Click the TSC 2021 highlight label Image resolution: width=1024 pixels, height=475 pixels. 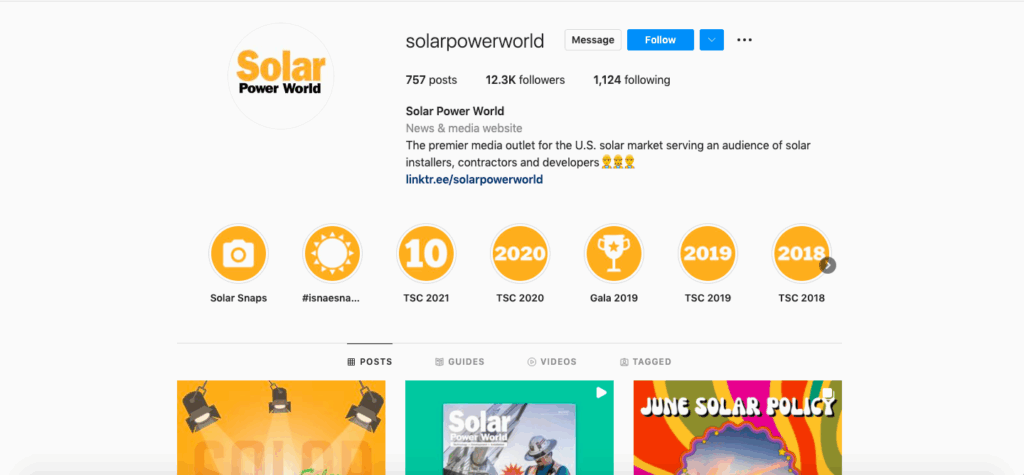tap(426, 298)
